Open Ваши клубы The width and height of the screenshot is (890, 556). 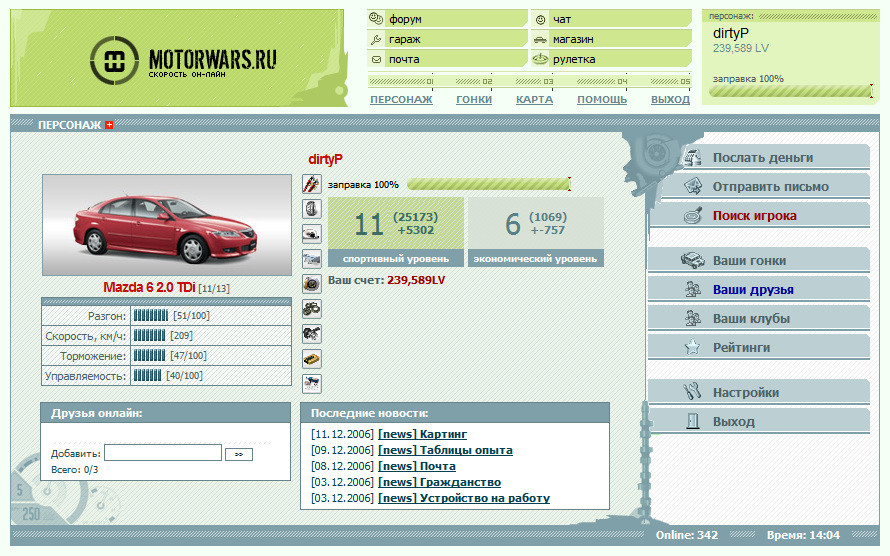tap(759, 318)
